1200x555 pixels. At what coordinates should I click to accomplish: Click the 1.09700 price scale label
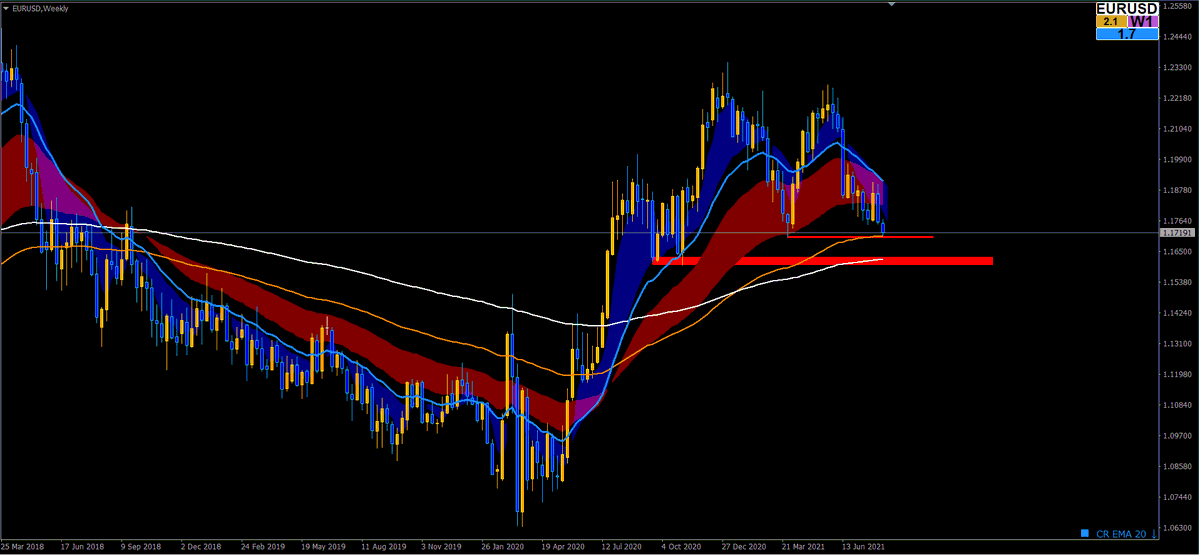click(1179, 436)
